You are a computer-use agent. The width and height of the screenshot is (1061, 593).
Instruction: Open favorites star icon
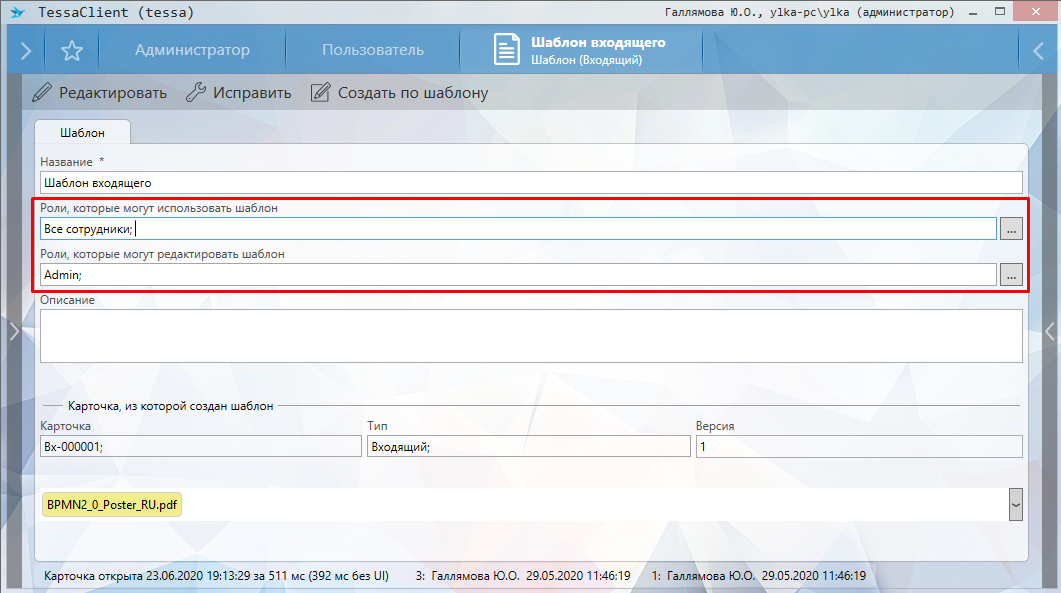tap(72, 50)
